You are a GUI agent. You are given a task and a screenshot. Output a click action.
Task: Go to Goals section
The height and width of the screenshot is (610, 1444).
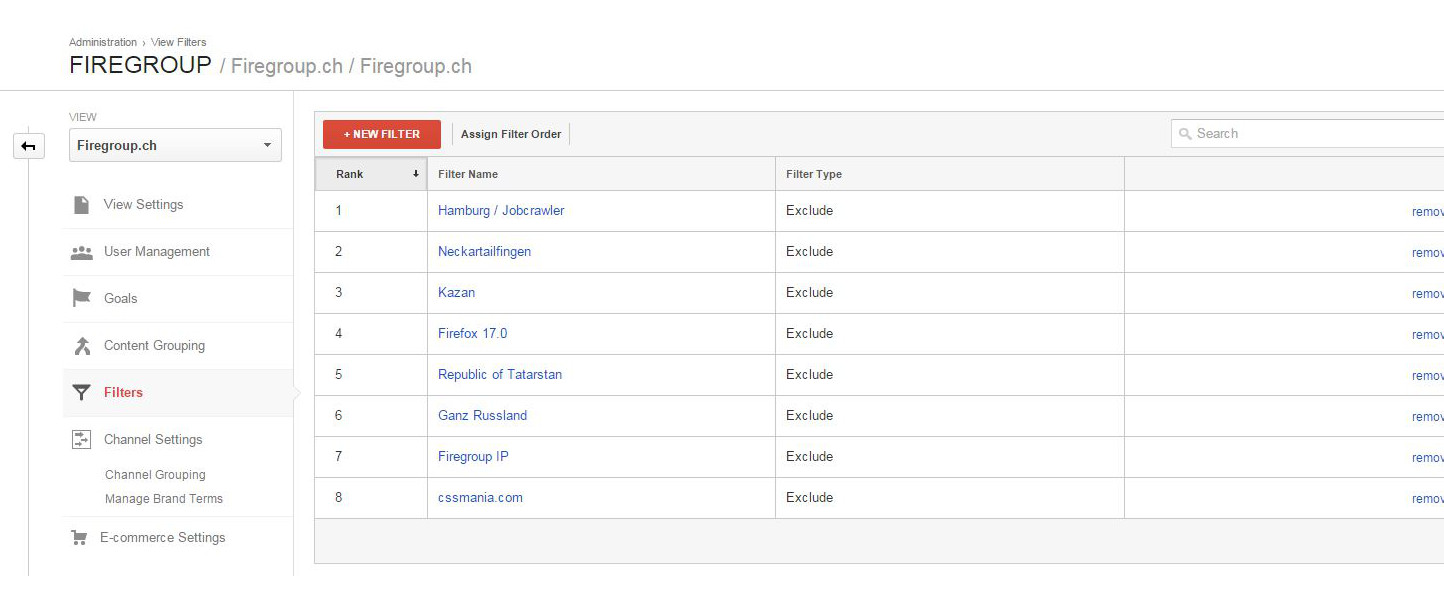(x=121, y=298)
